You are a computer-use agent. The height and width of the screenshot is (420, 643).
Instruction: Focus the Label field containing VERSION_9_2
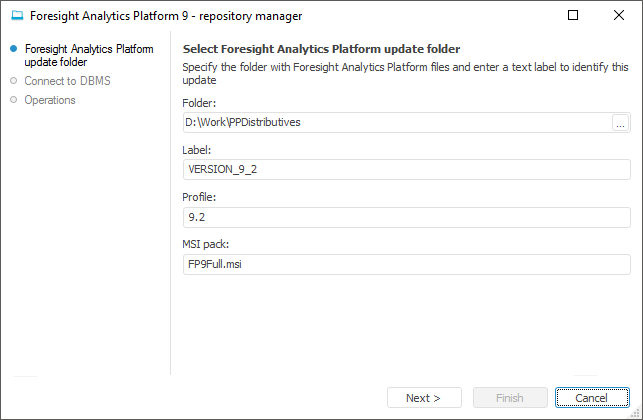pos(406,170)
